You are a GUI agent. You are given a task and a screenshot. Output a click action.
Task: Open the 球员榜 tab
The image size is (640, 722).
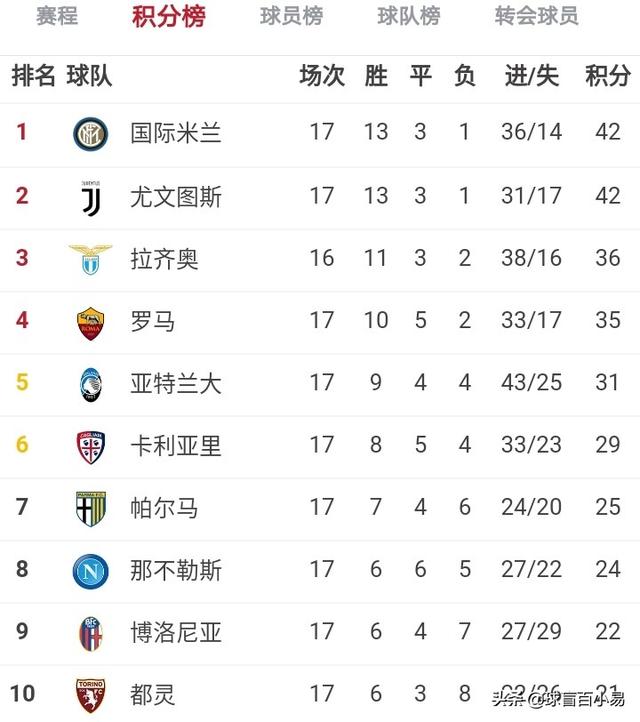(291, 17)
